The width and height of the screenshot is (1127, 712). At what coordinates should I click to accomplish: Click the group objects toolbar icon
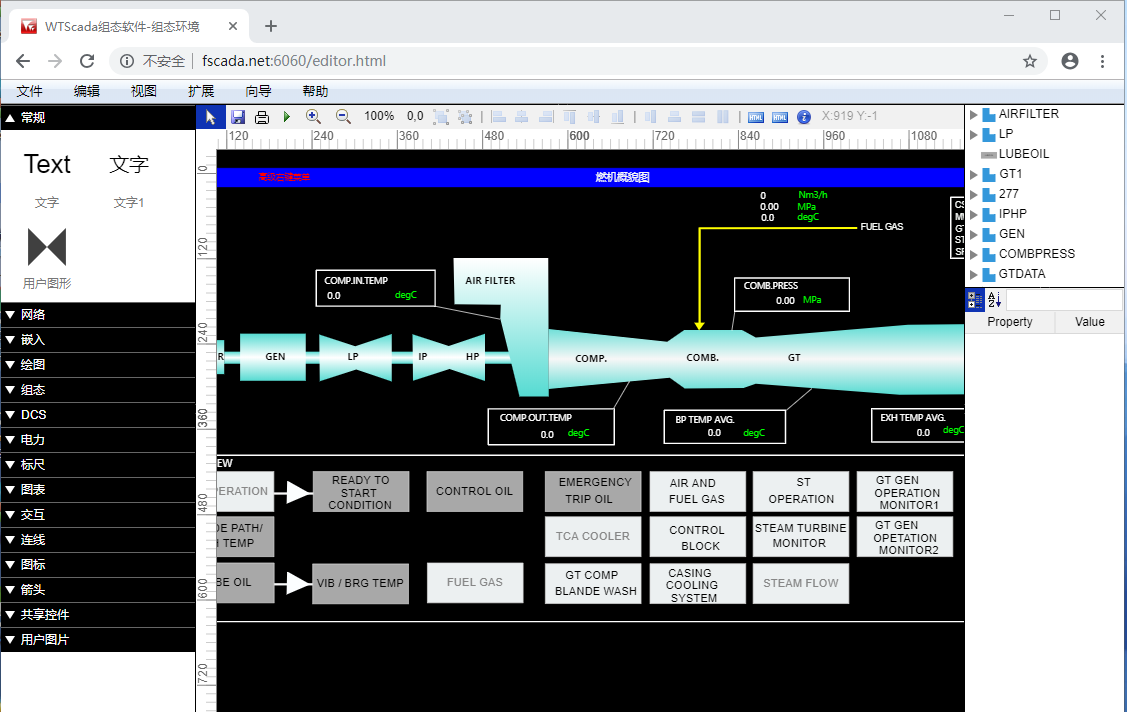[441, 116]
